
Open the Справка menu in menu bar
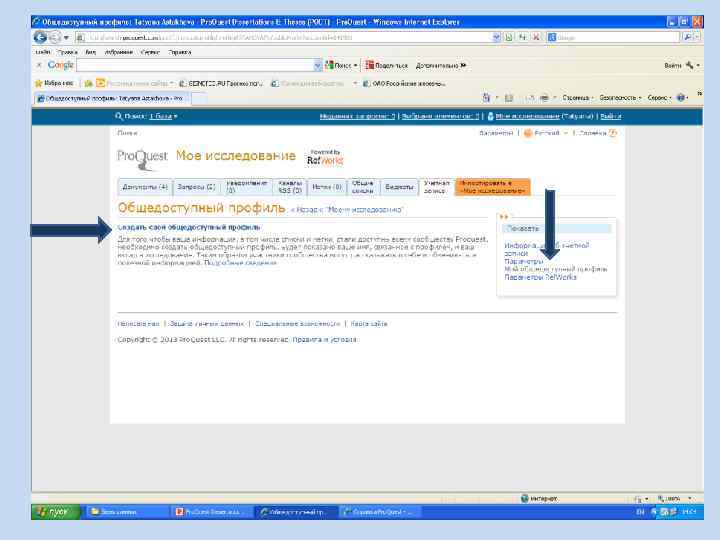[180, 52]
